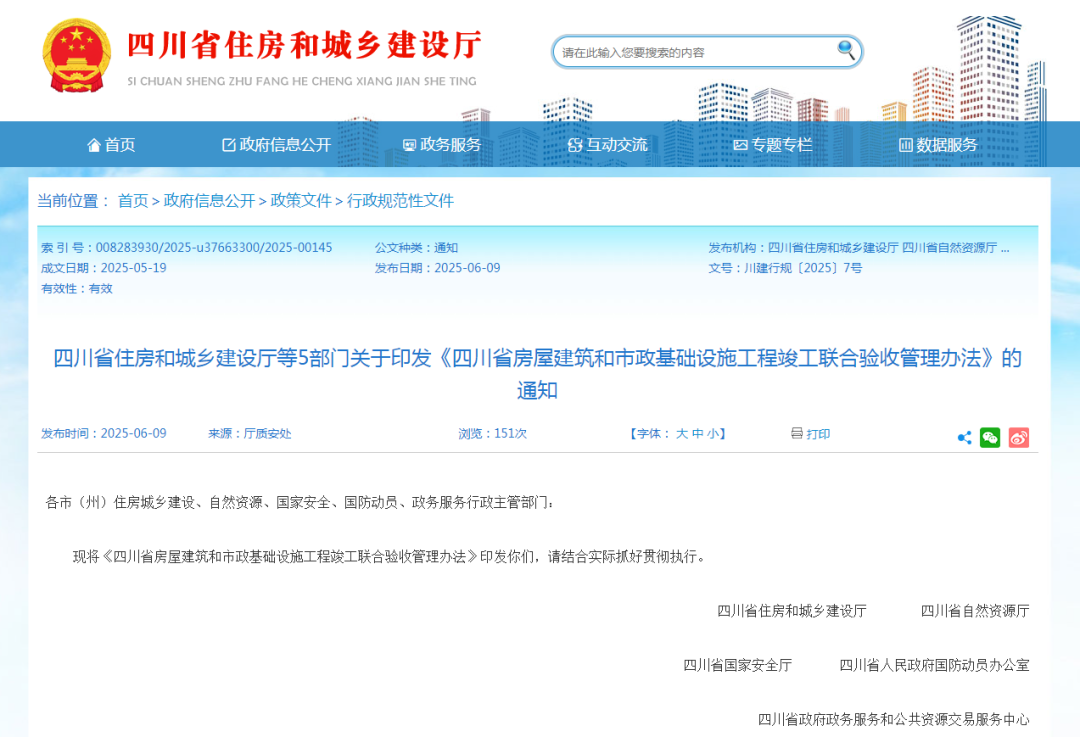Click the blue share icon

click(x=964, y=437)
